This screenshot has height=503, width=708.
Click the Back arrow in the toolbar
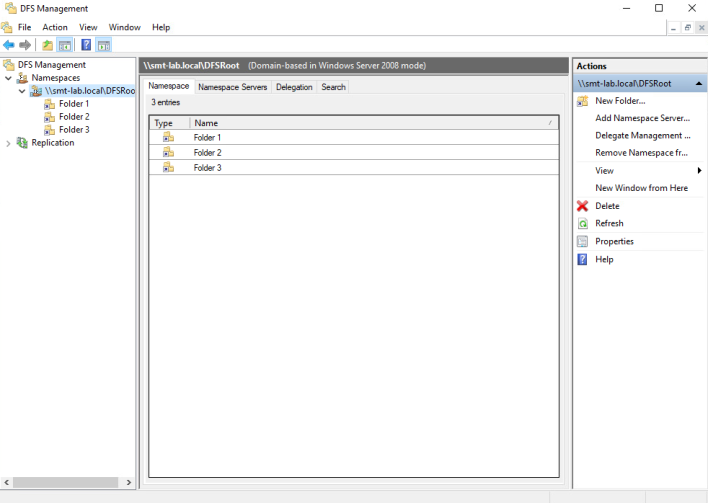pyautogui.click(x=9, y=45)
